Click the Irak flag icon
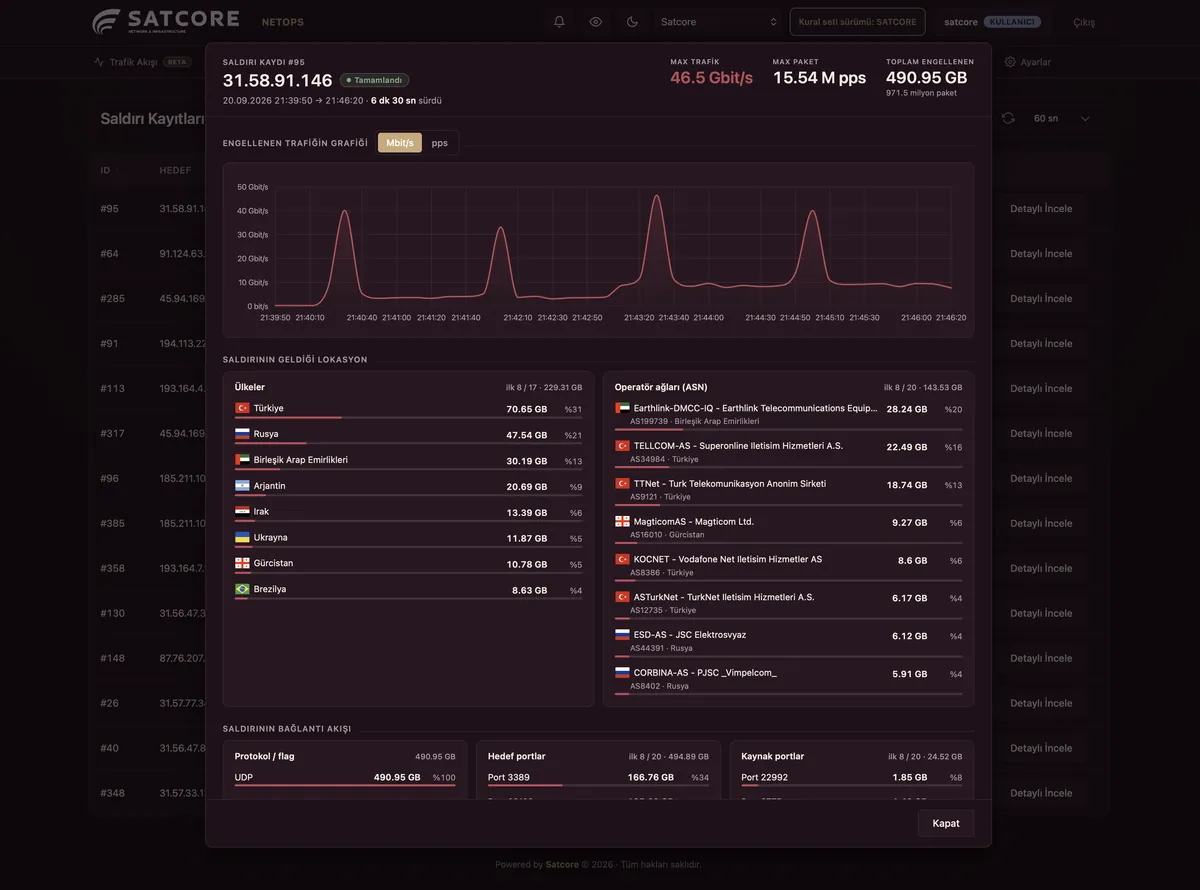Image resolution: width=1200 pixels, height=890 pixels. tap(242, 512)
